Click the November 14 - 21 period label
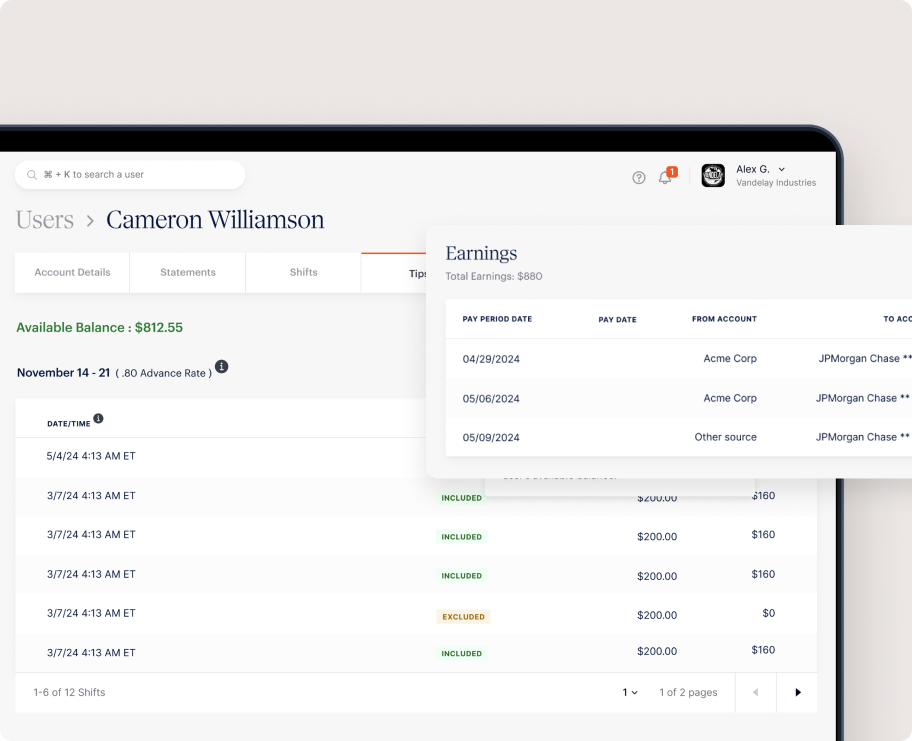The height and width of the screenshot is (741, 912). pos(63,373)
